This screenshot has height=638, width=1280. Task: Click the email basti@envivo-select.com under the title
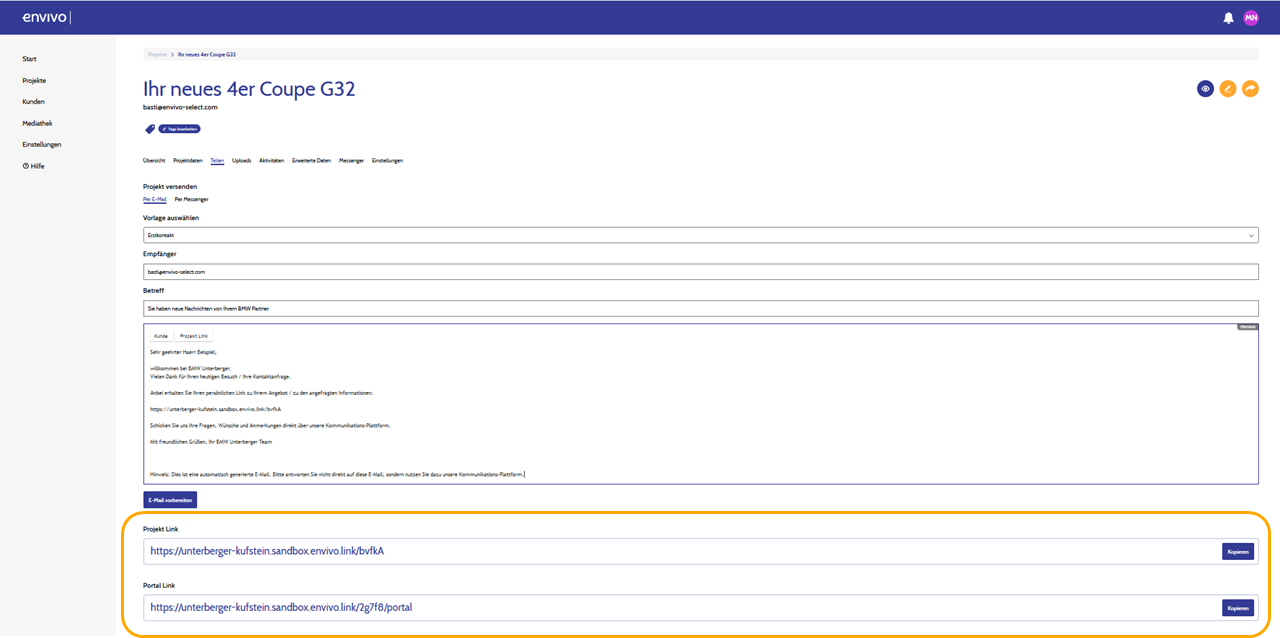[x=181, y=107]
